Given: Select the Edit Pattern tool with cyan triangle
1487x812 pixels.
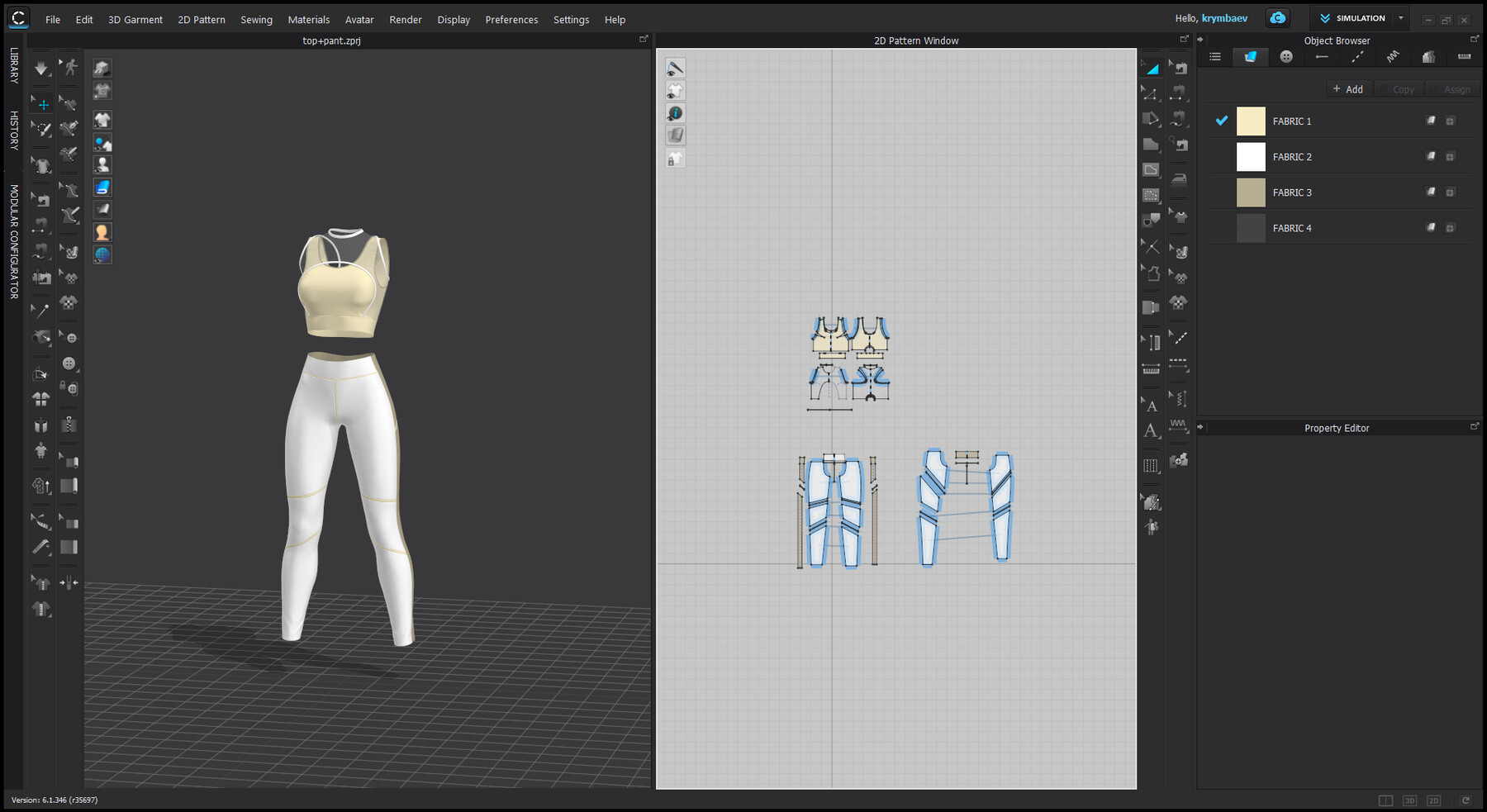Looking at the screenshot, I should [1151, 69].
